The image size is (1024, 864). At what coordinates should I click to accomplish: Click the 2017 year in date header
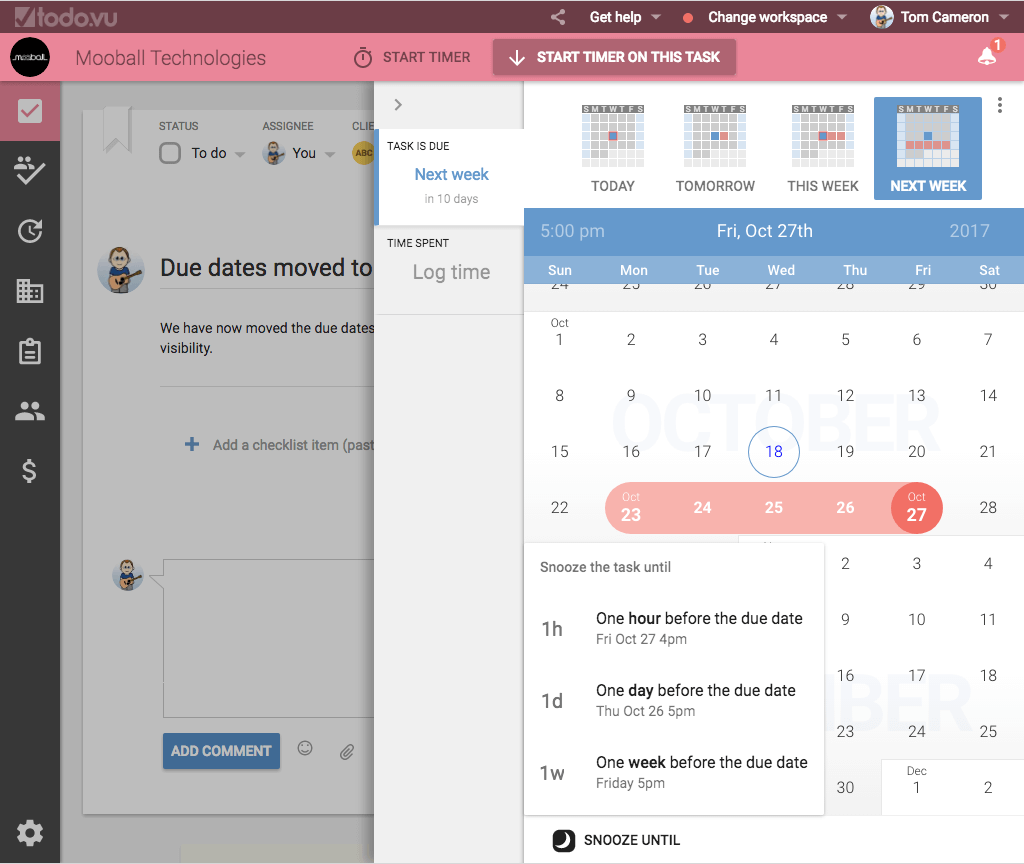click(969, 231)
